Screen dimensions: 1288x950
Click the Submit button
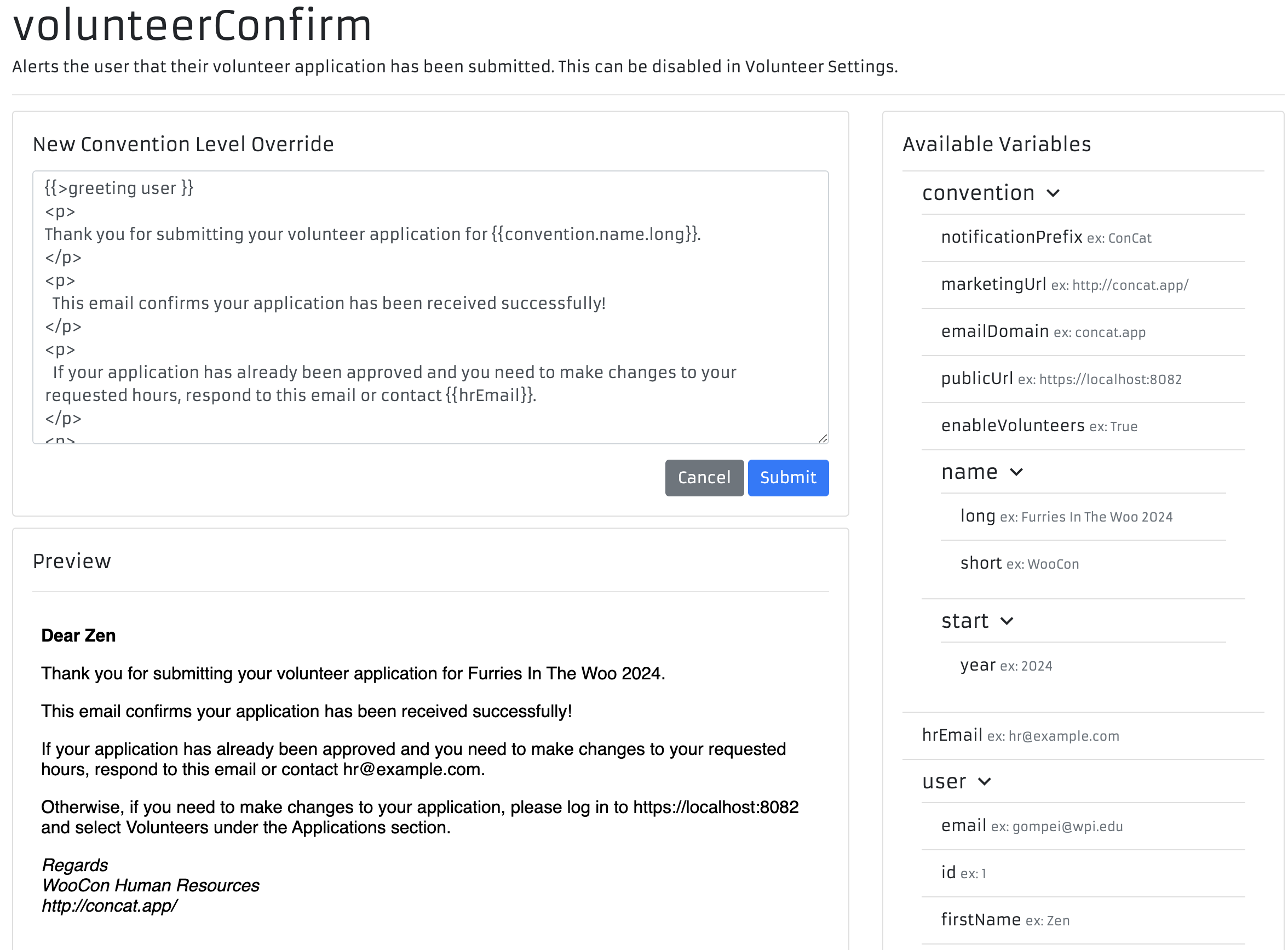tap(787, 477)
